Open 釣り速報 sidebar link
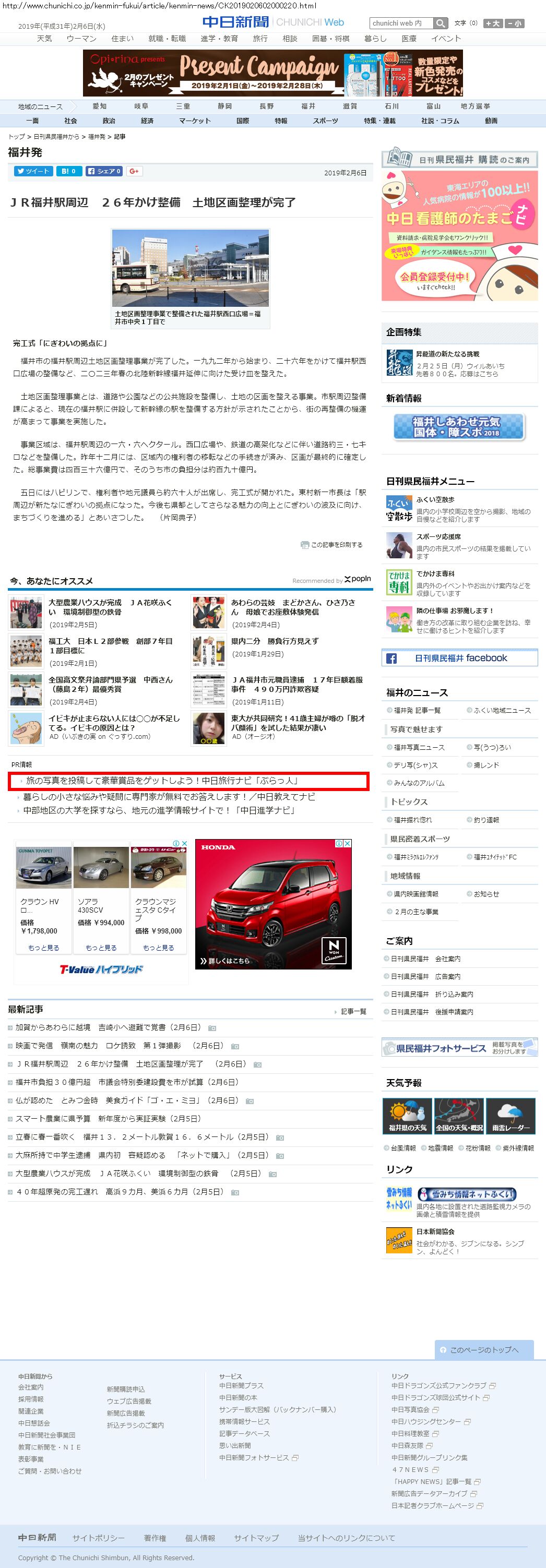Viewport: 546px width, 1568px height. click(486, 820)
